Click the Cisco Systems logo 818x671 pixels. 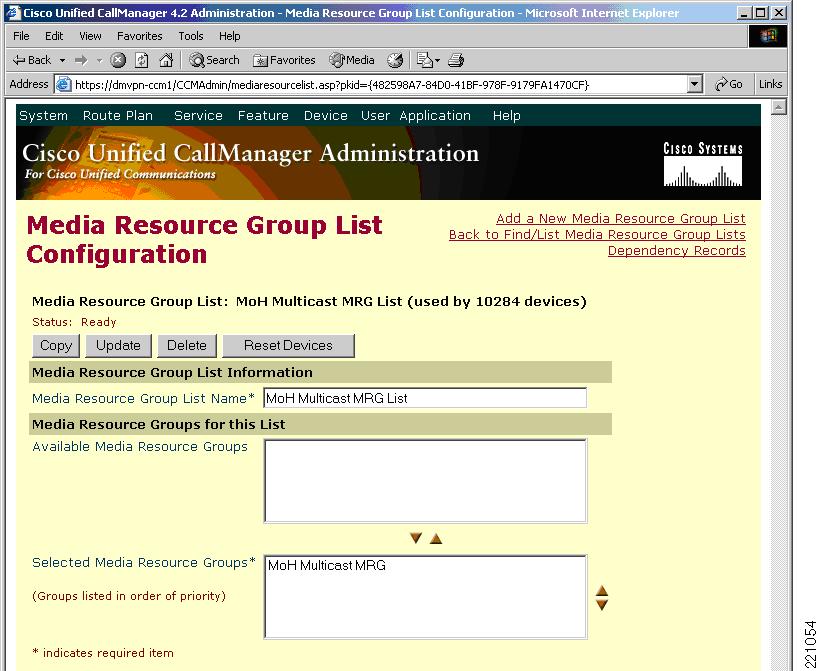tap(703, 164)
